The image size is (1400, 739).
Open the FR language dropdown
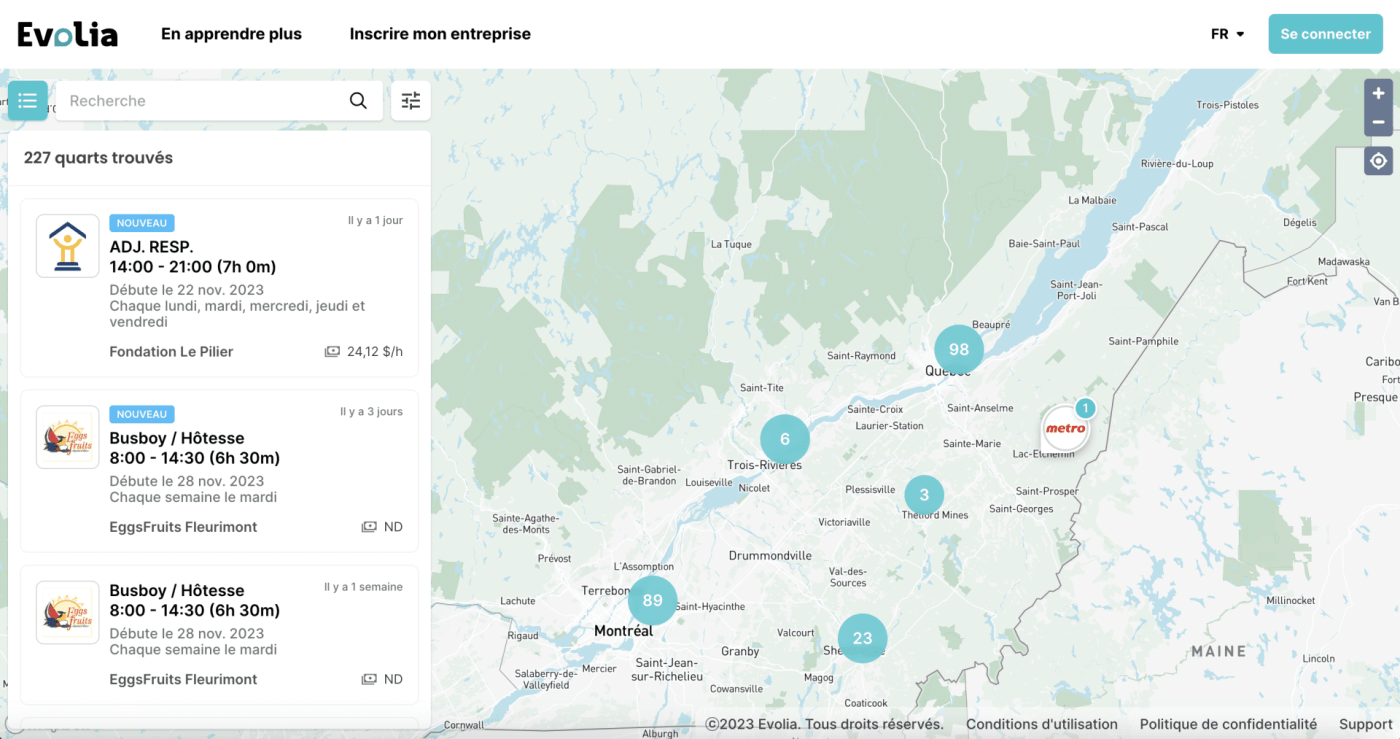pos(1227,34)
